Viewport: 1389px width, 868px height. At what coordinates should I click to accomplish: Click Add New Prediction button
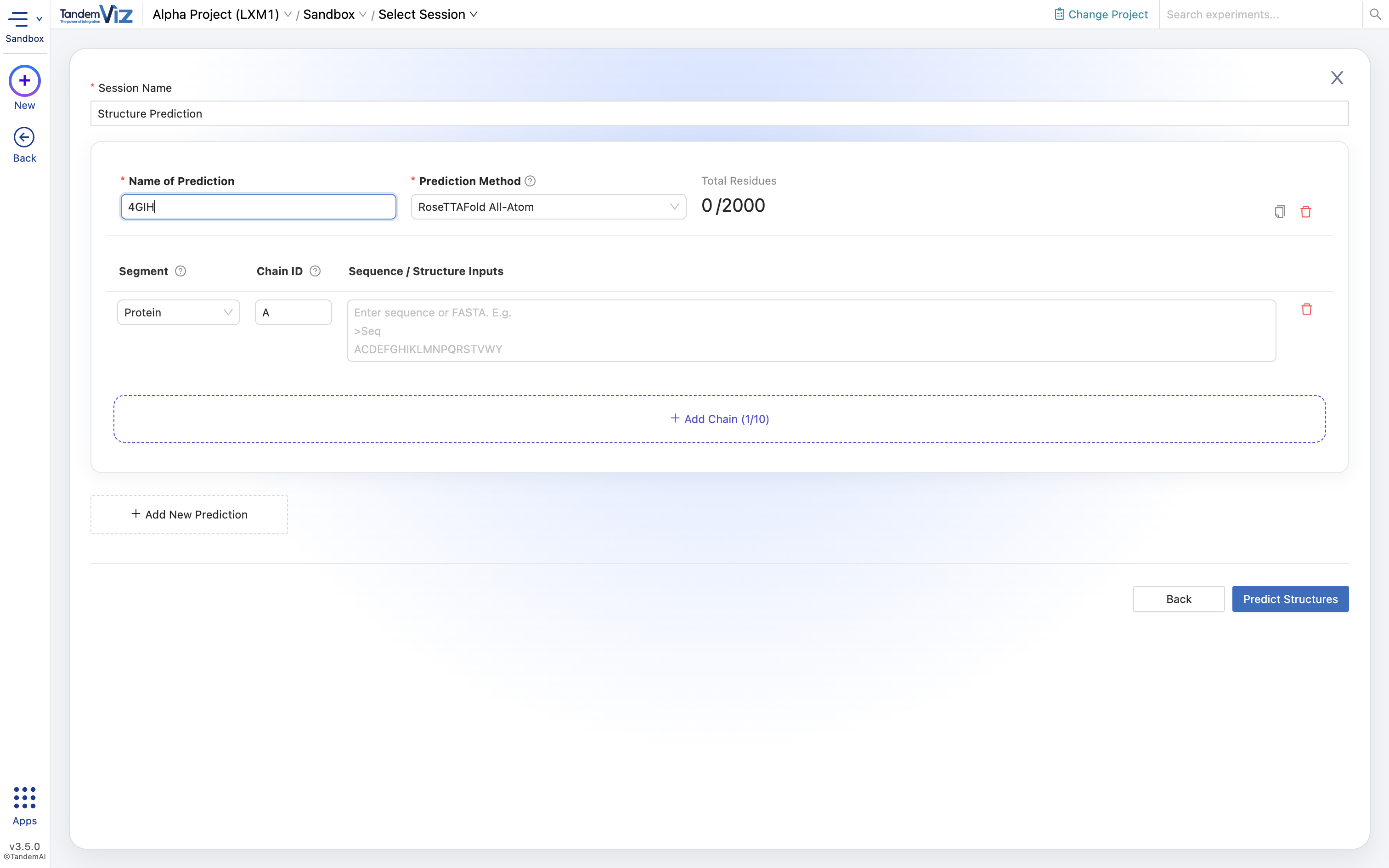189,514
